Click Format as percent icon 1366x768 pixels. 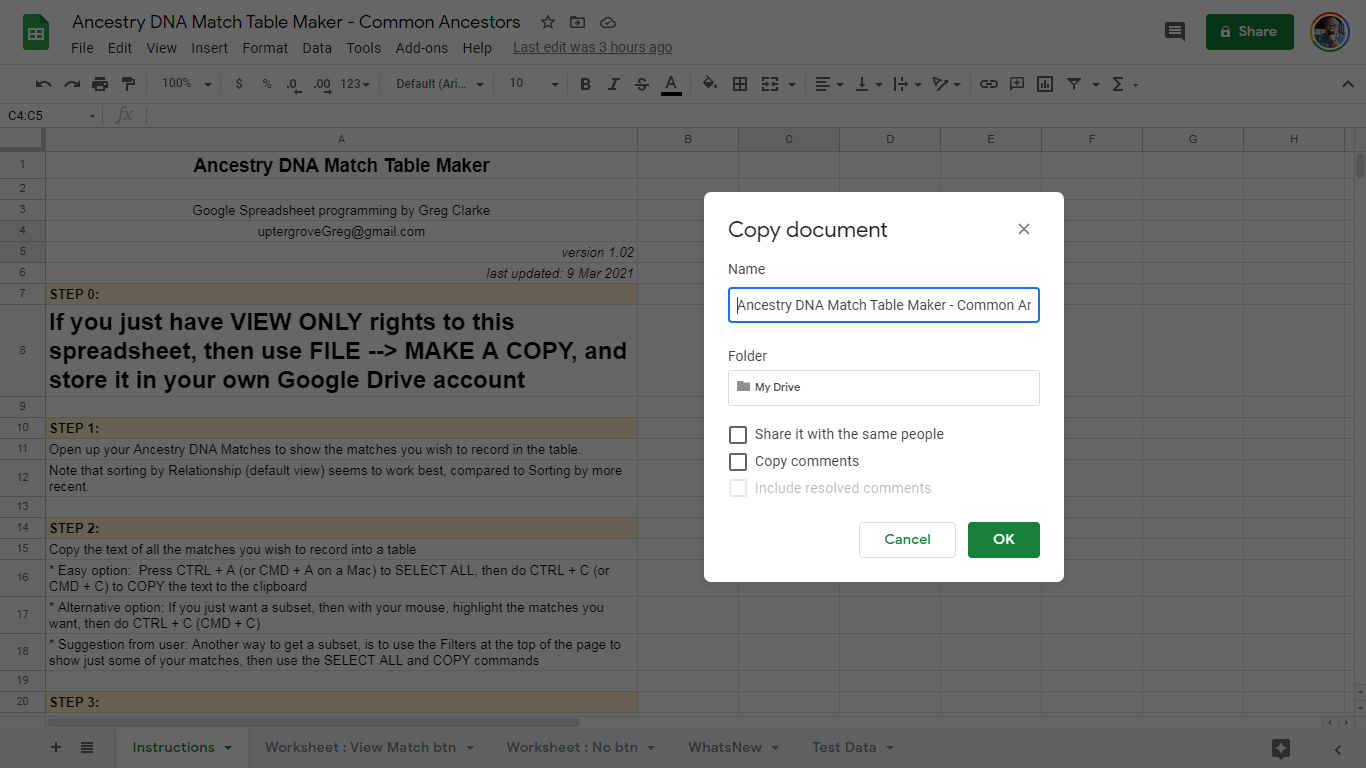[267, 84]
